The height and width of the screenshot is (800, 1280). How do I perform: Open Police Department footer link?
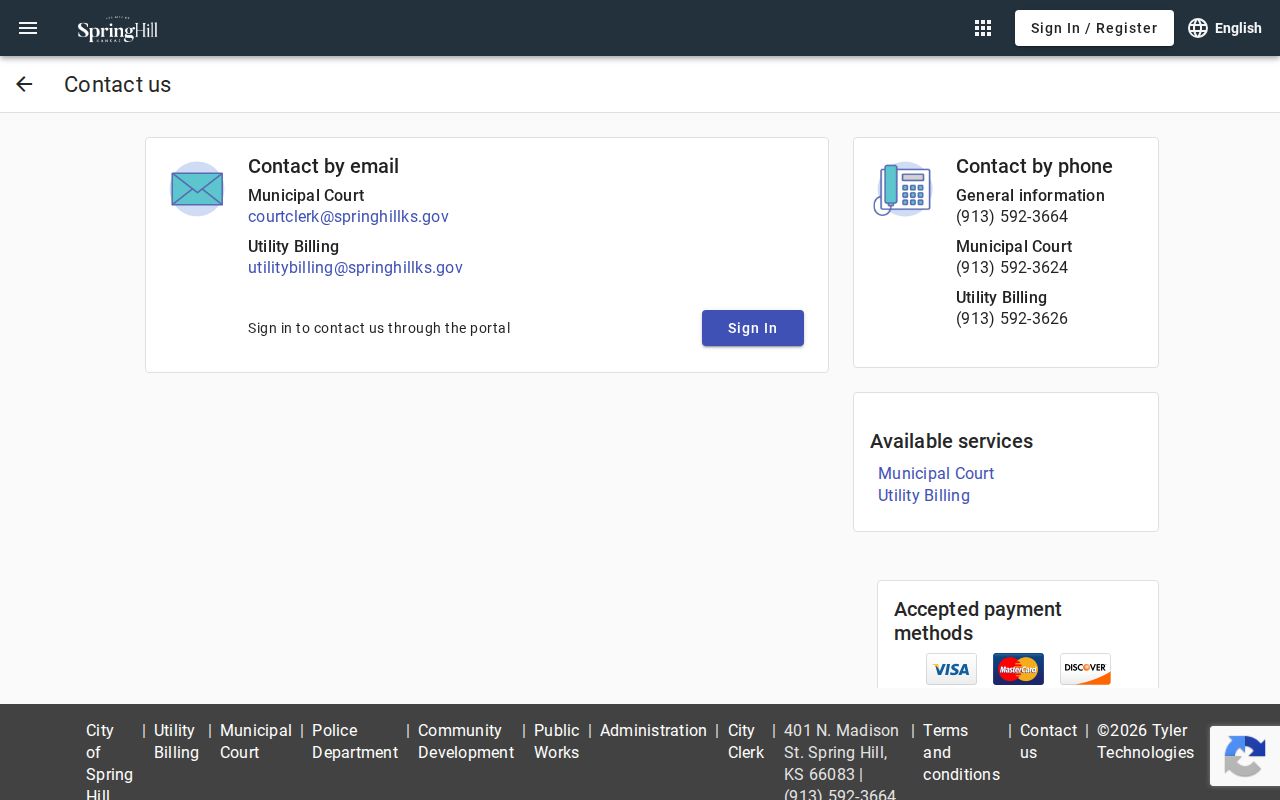click(x=355, y=741)
